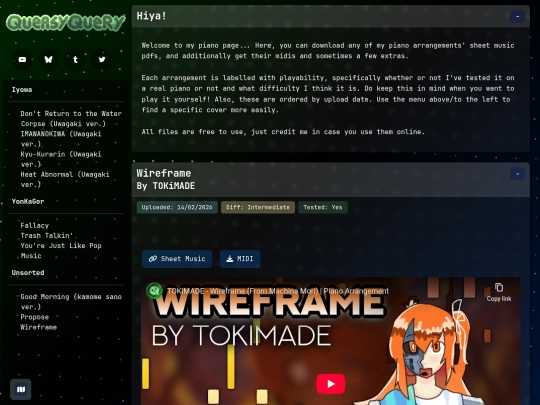Image resolution: width=540 pixels, height=405 pixels.
Task: Click the Diff: Intermediate tag
Action: coord(258,207)
